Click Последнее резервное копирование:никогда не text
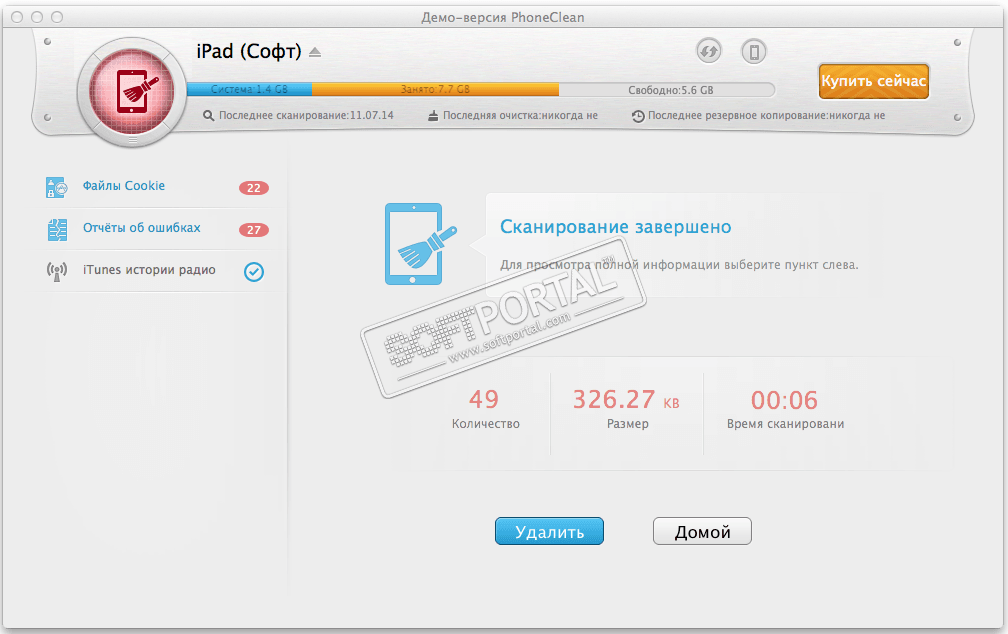Viewport: 1008px width, 634px height. [x=766, y=116]
